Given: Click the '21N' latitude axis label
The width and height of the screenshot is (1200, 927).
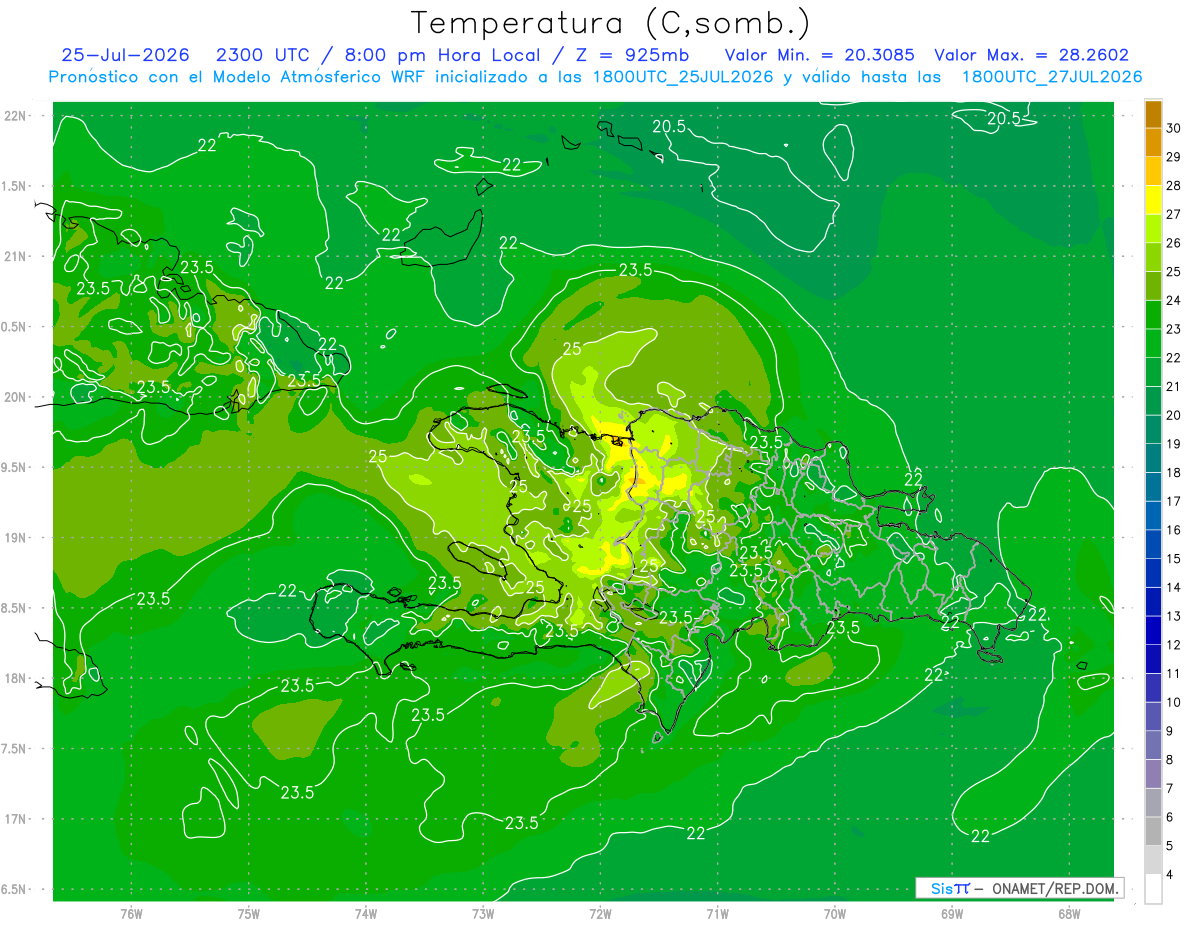Looking at the screenshot, I should [x=17, y=256].
